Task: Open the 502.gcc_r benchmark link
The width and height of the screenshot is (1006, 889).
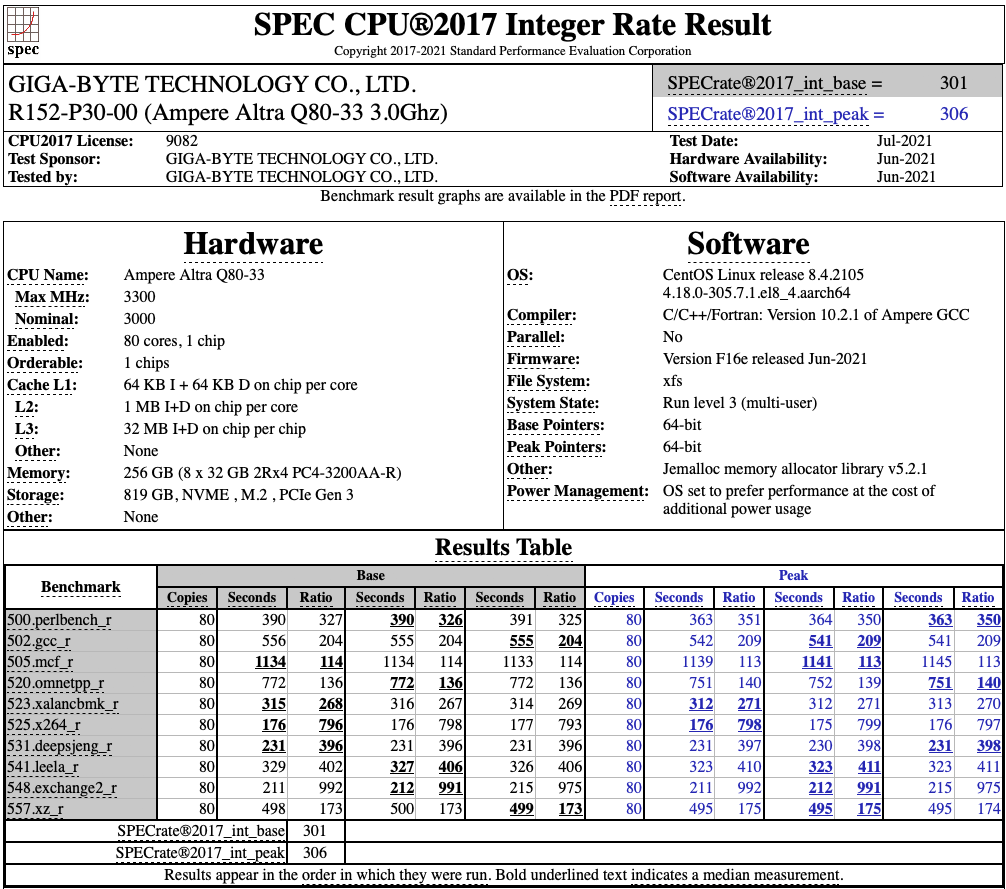Action: point(40,644)
